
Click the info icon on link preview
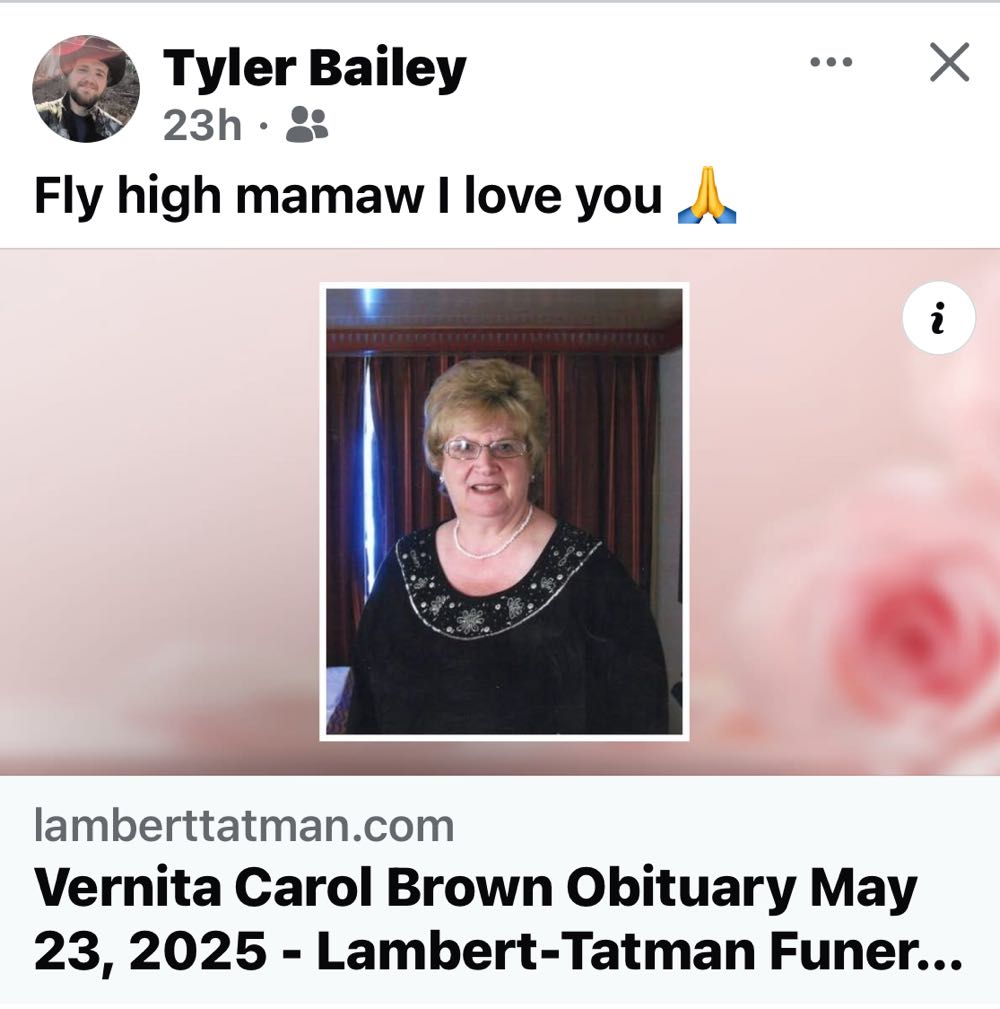(938, 318)
